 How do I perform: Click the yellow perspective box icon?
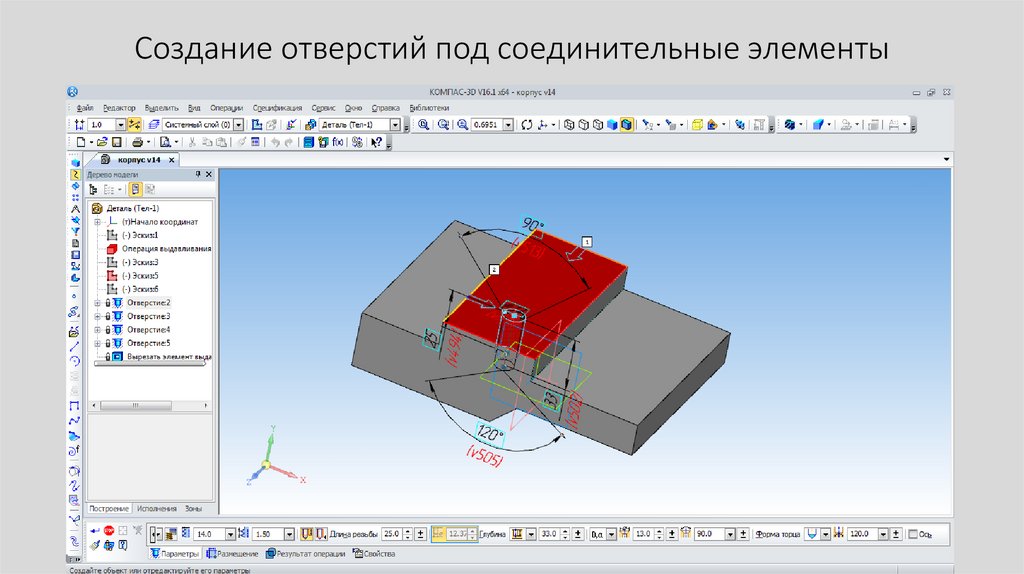[x=697, y=124]
